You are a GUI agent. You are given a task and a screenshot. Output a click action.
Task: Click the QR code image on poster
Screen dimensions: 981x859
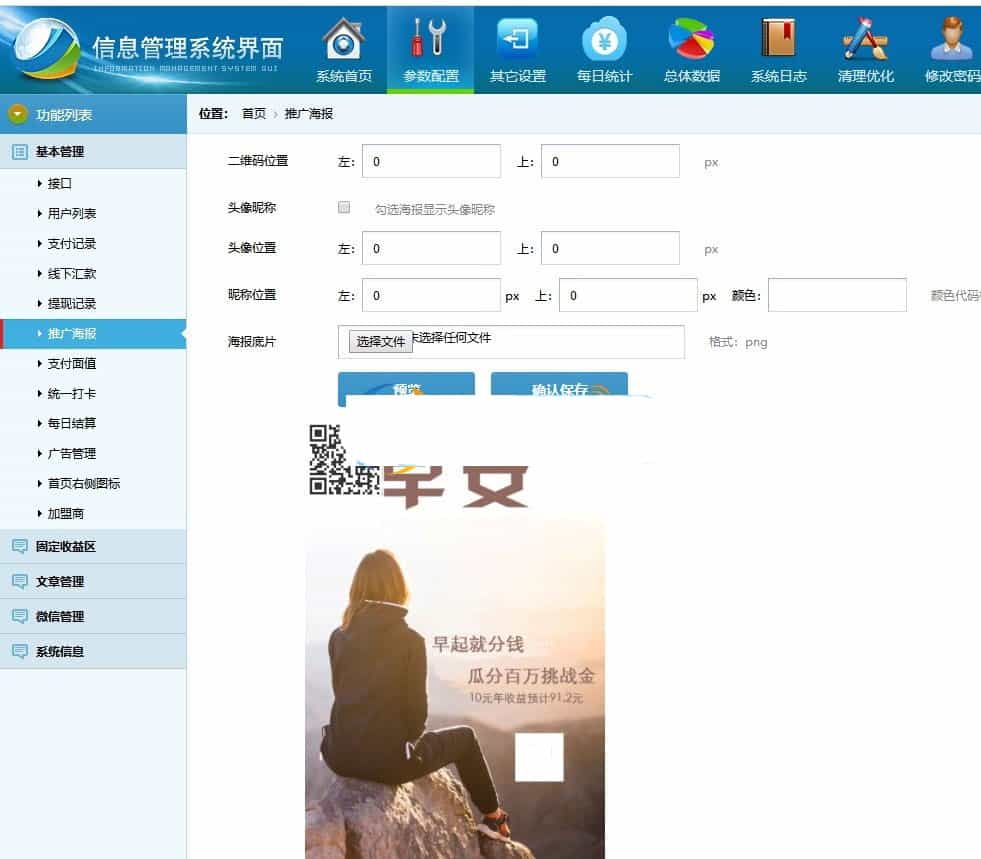[344, 460]
